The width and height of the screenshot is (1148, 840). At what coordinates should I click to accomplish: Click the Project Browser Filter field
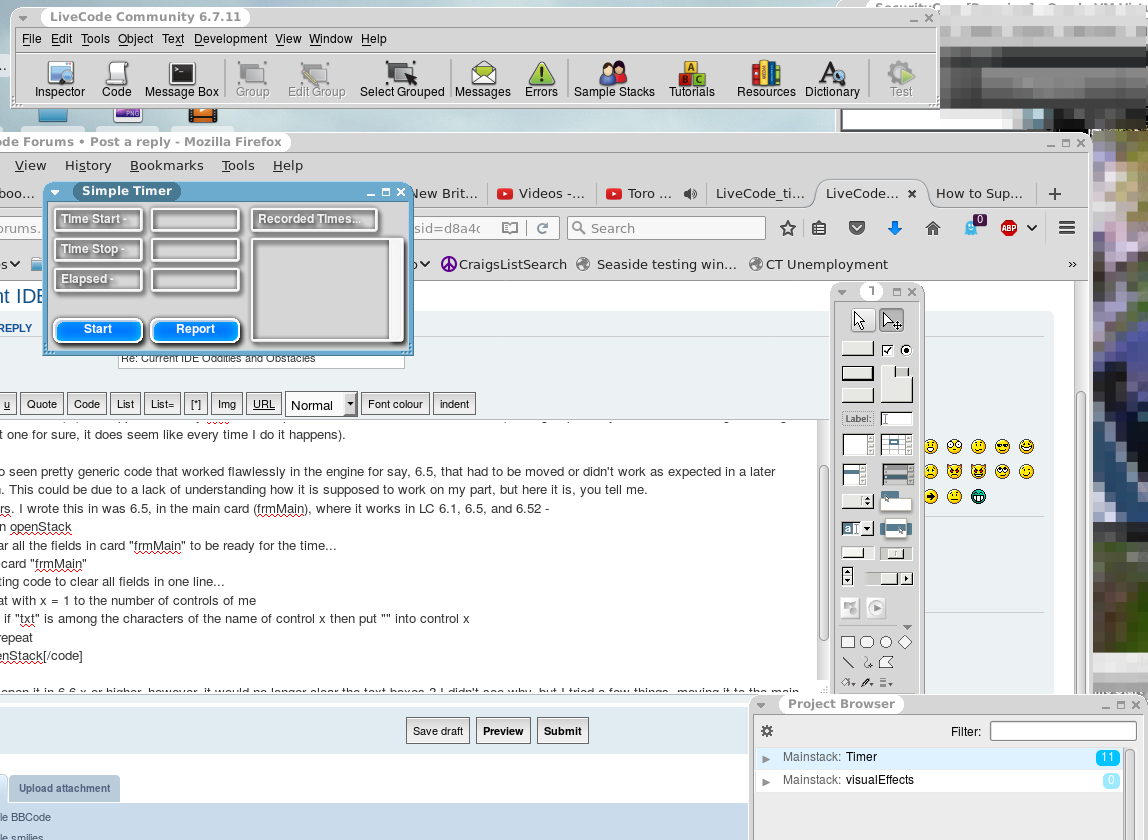coord(1062,731)
